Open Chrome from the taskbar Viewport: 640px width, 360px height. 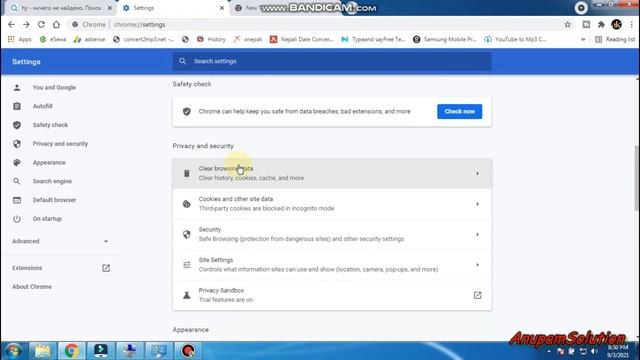pos(71,351)
